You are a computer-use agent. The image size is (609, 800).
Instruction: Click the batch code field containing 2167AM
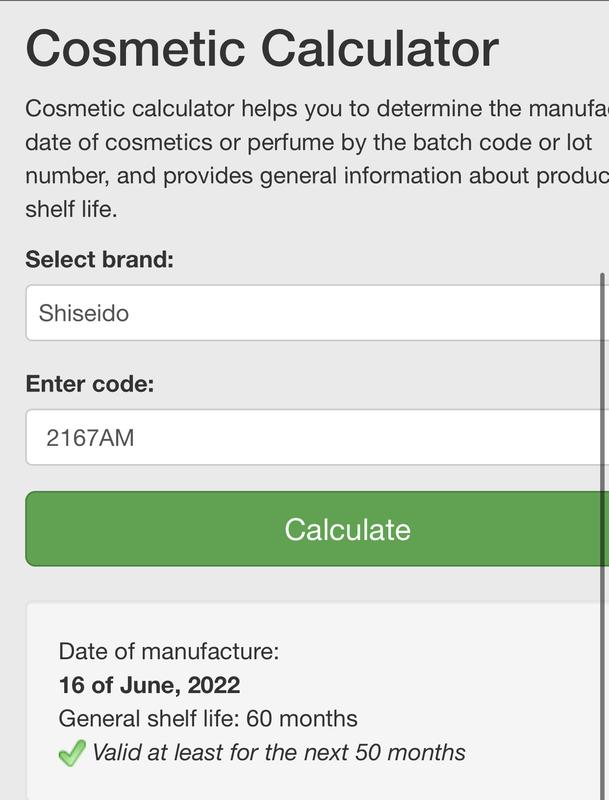click(316, 437)
